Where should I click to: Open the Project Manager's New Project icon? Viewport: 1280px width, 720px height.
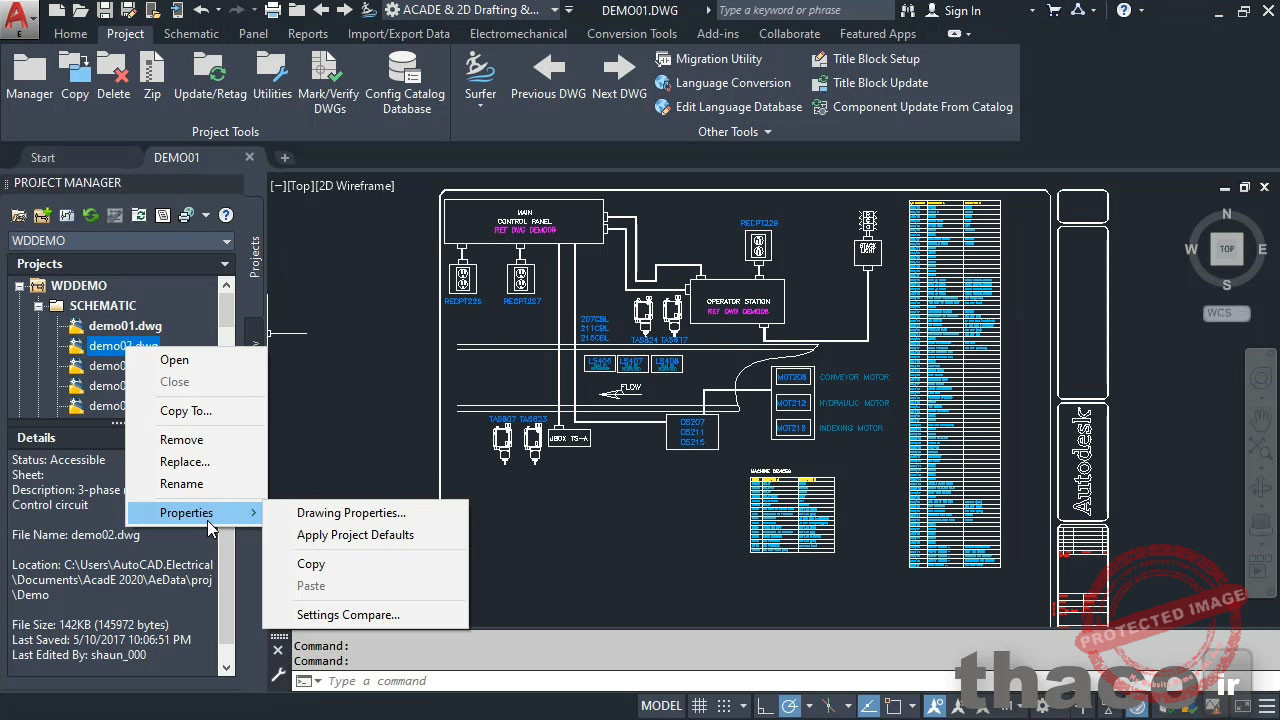pyautogui.click(x=42, y=216)
